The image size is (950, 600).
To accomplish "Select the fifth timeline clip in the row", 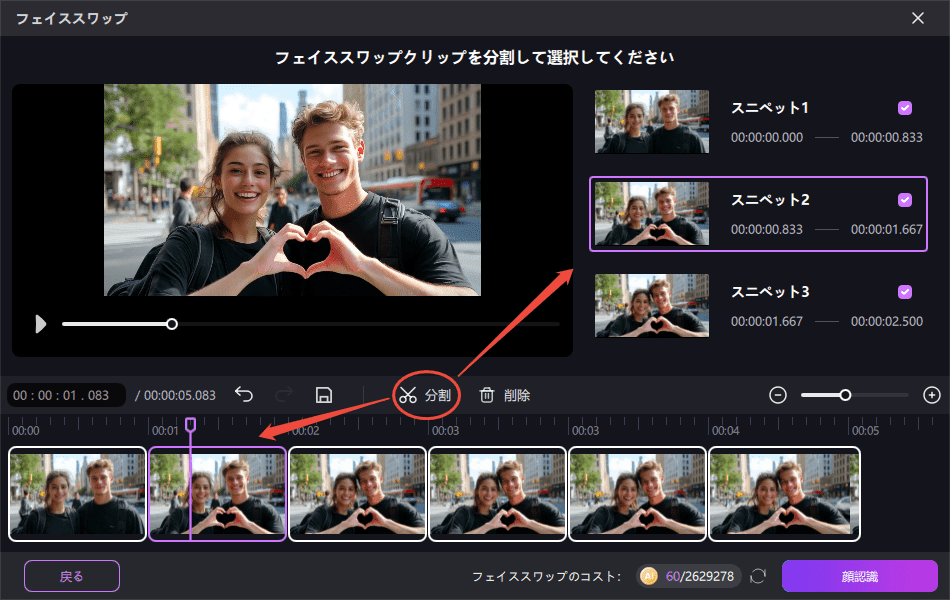I will click(637, 494).
